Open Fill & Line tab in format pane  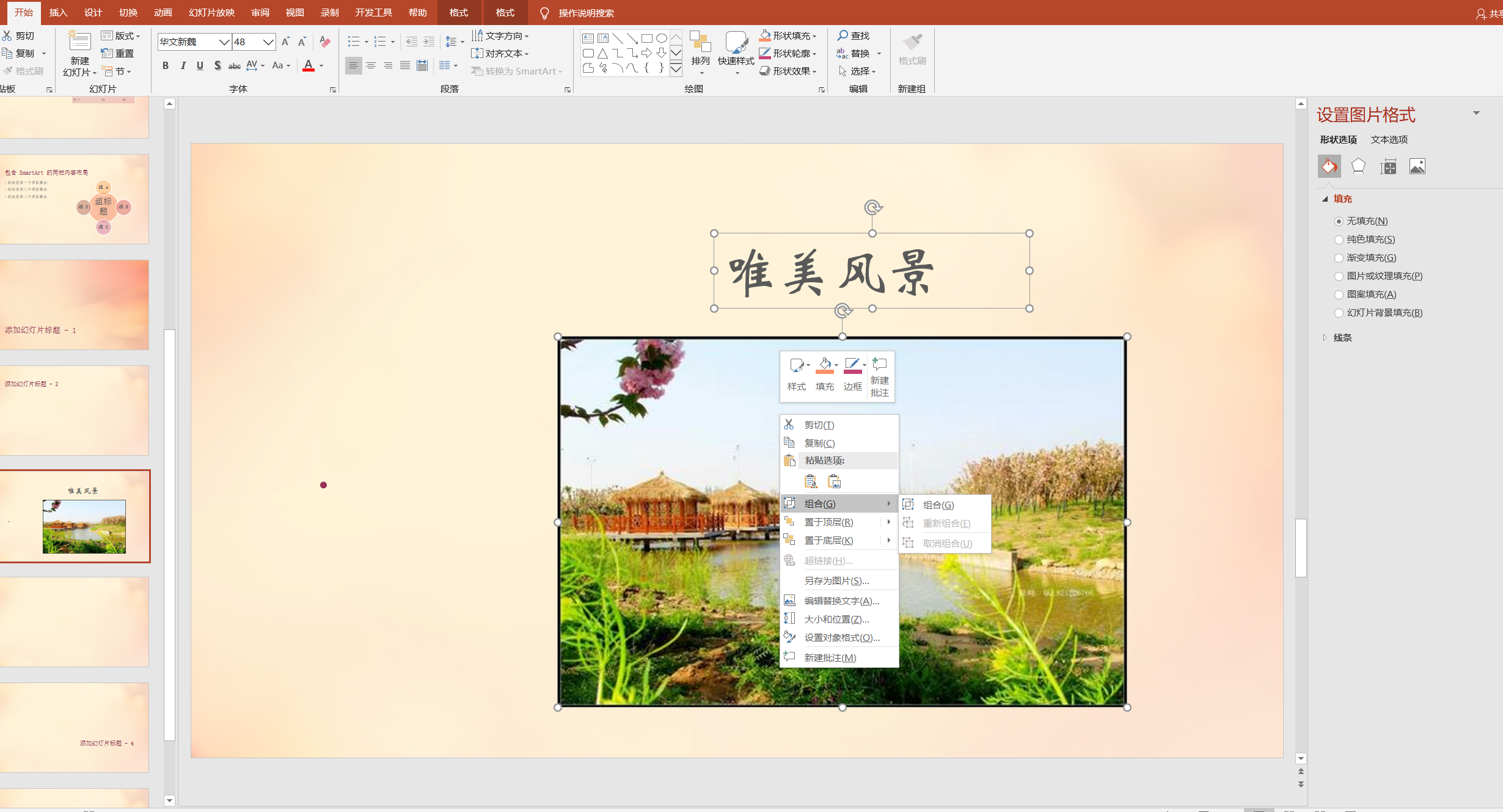(1329, 166)
